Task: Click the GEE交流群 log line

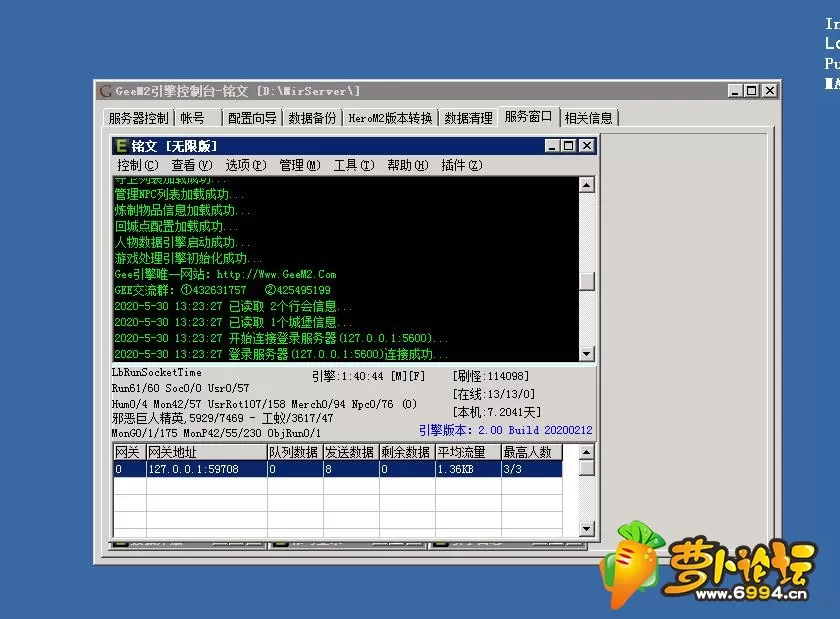Action: pyautogui.click(x=222, y=290)
